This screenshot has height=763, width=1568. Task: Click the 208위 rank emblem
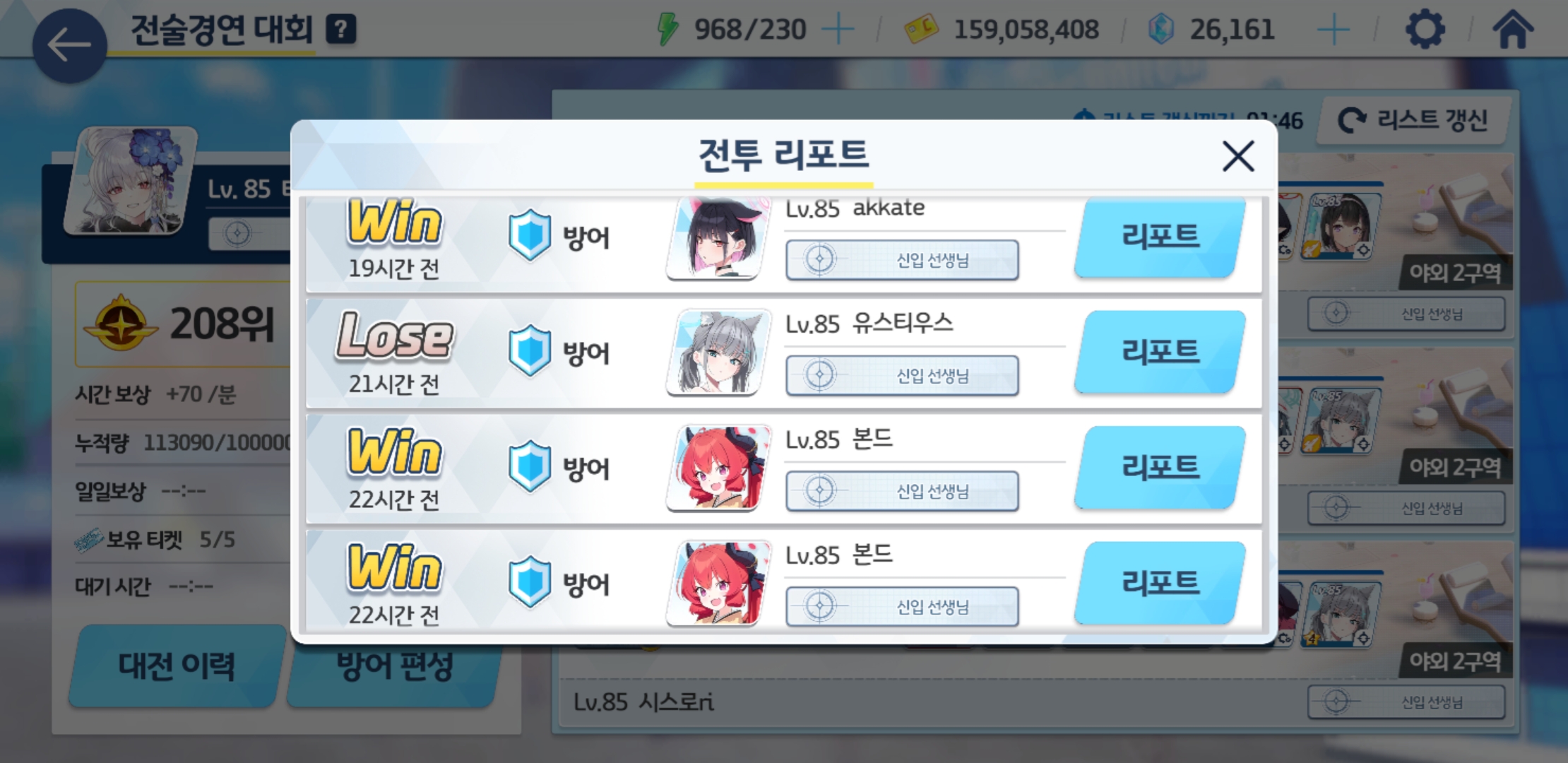click(x=120, y=324)
